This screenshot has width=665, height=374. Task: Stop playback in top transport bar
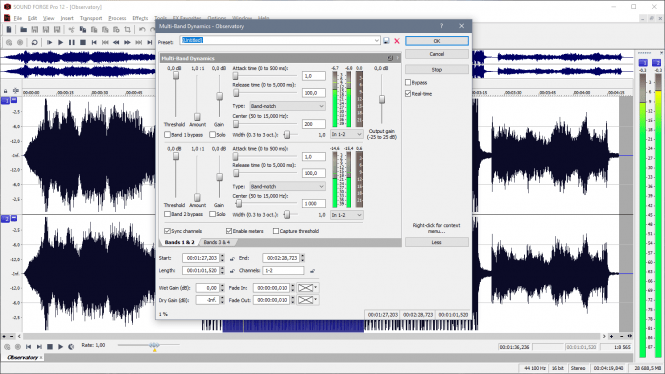click(83, 42)
